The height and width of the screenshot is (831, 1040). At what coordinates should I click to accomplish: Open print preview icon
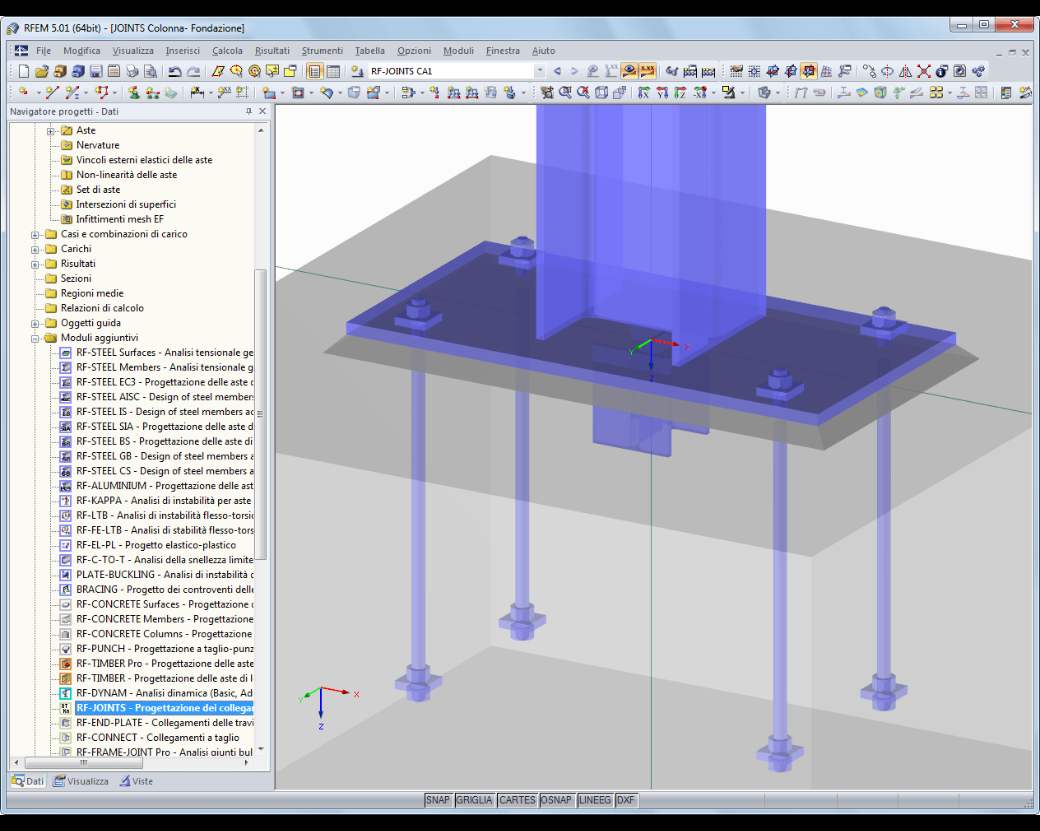tap(151, 71)
